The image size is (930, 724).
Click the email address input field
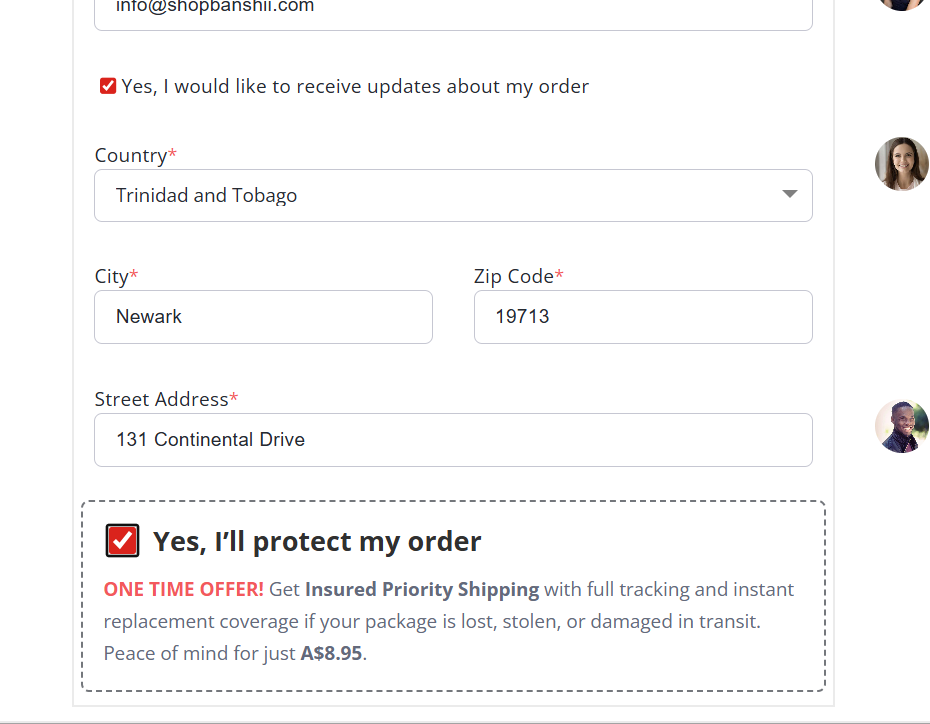(452, 12)
